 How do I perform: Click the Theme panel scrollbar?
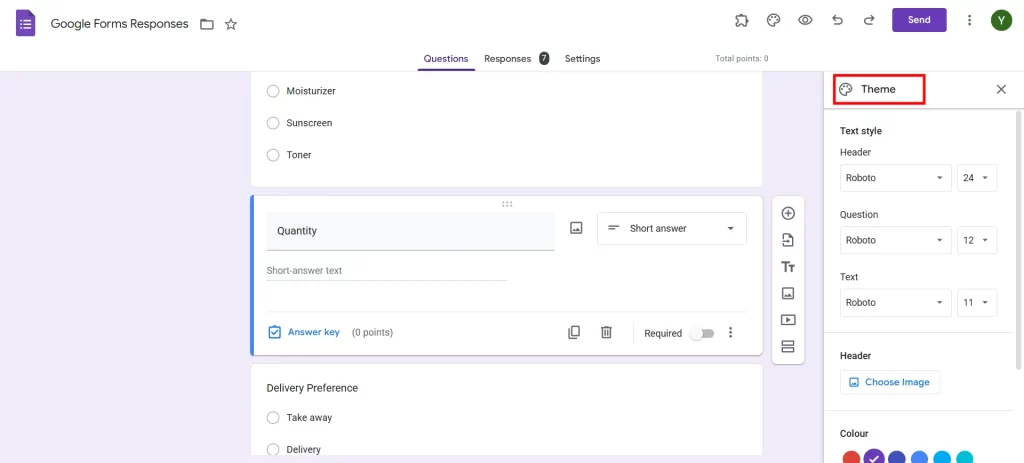1017,240
